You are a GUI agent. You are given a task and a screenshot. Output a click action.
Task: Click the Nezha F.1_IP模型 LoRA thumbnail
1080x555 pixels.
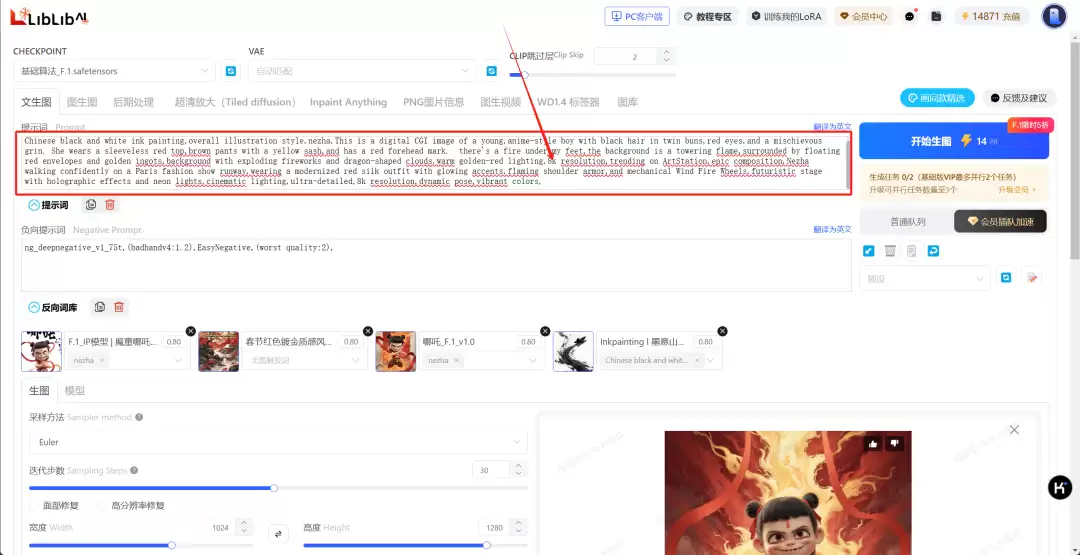coord(41,351)
